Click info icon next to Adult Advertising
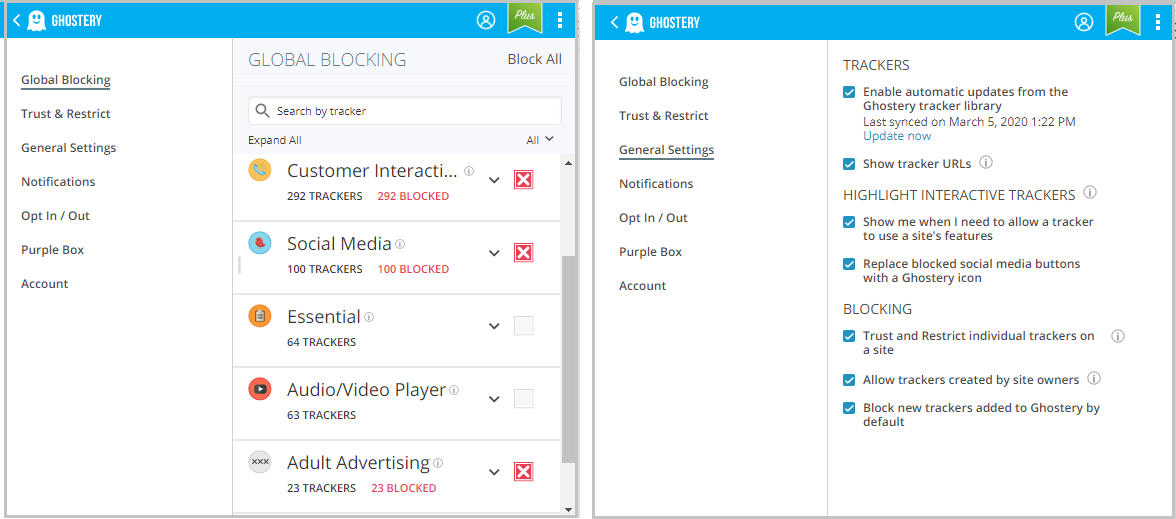The width and height of the screenshot is (1176, 519). coord(438,463)
